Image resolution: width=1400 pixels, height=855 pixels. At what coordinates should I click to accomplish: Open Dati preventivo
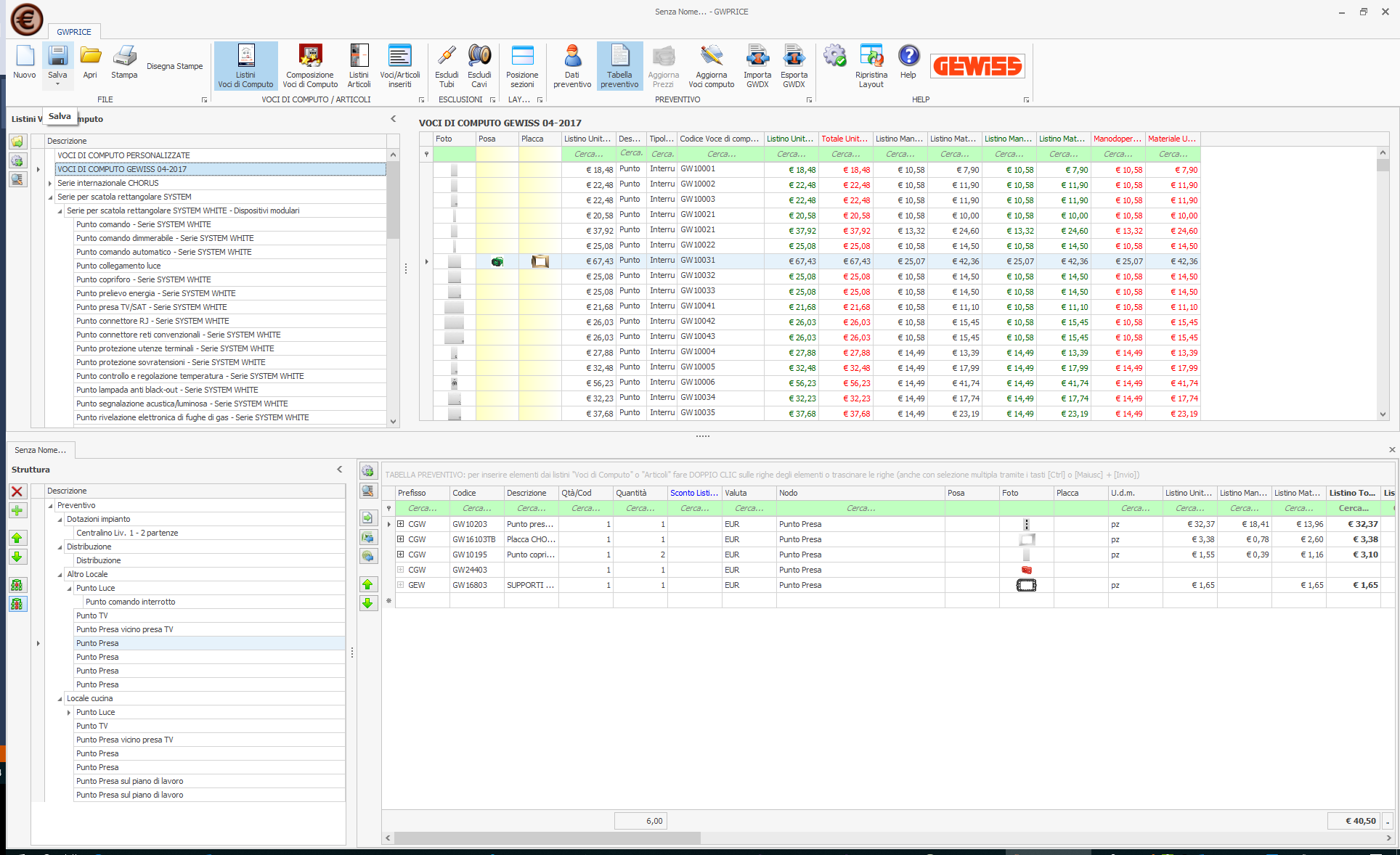[x=572, y=66]
